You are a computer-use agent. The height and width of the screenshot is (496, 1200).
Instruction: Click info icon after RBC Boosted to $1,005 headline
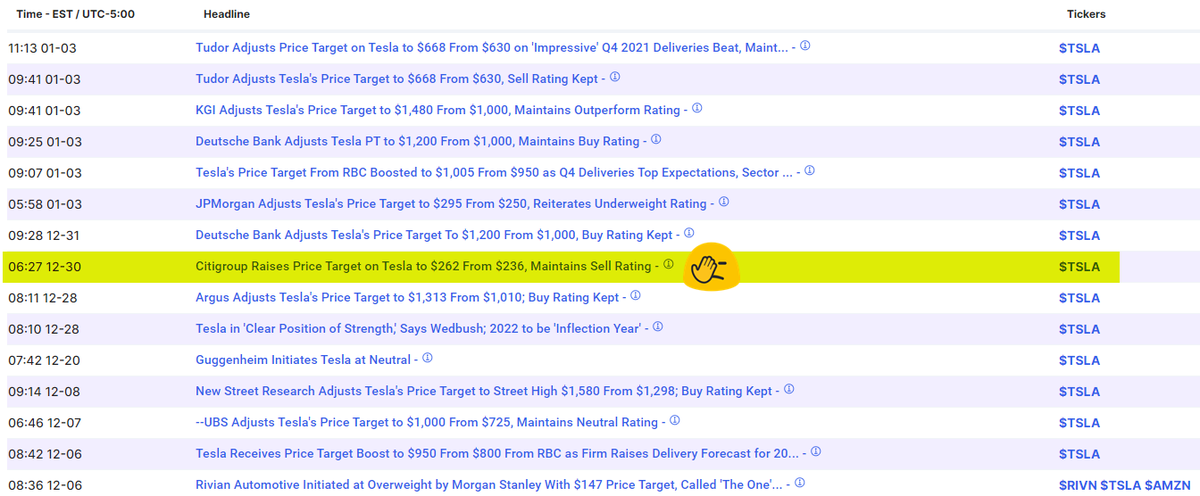(809, 170)
